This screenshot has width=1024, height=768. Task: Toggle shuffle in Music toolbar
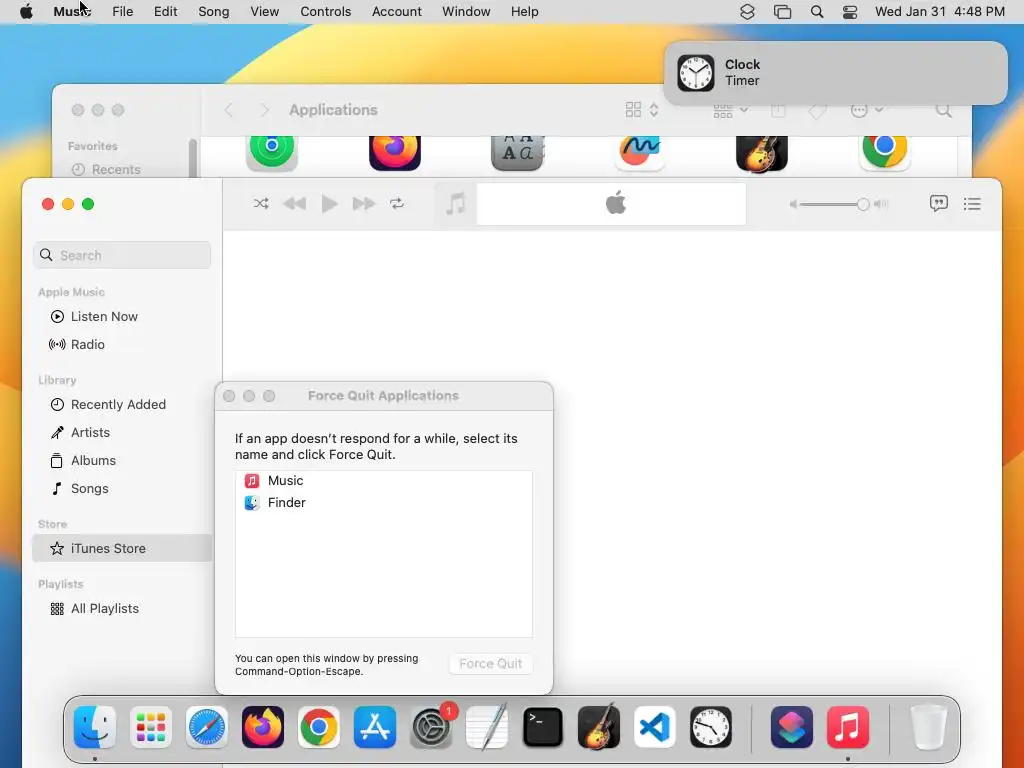[261, 204]
